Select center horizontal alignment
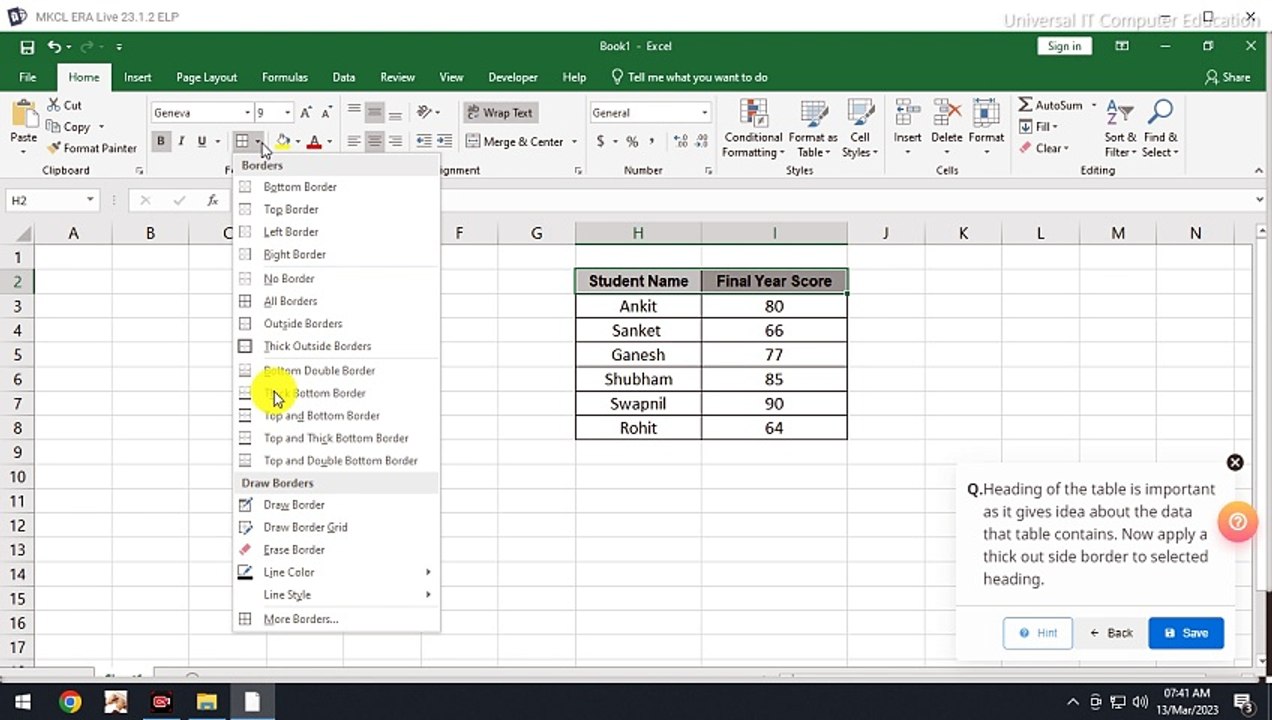 point(374,142)
